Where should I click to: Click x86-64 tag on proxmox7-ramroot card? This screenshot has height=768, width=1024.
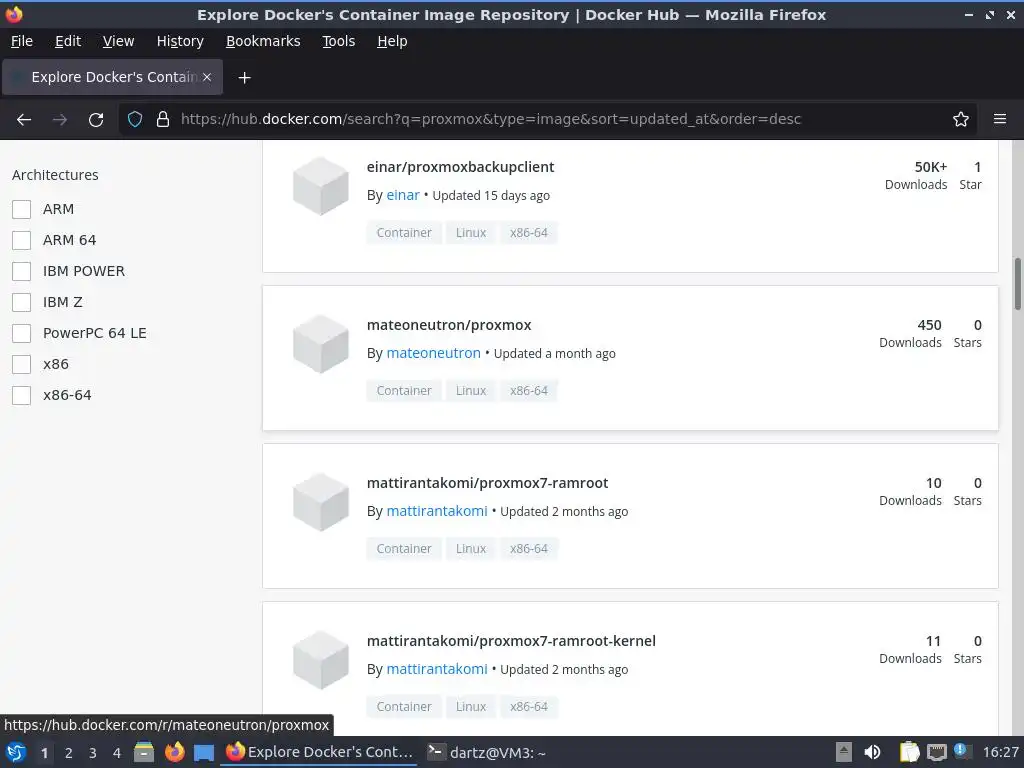tap(529, 549)
